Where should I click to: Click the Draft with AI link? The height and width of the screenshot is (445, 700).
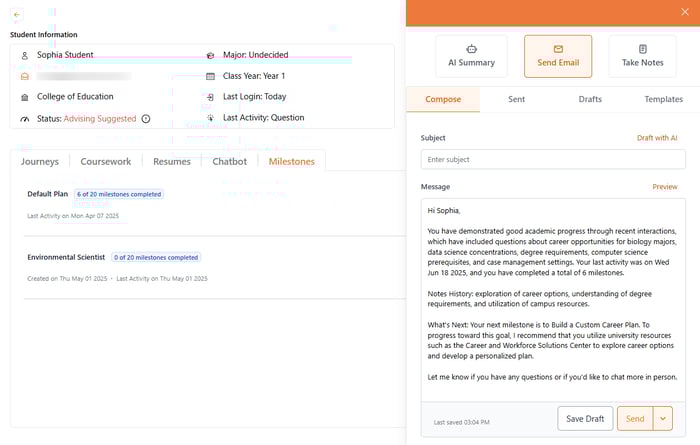pyautogui.click(x=657, y=138)
